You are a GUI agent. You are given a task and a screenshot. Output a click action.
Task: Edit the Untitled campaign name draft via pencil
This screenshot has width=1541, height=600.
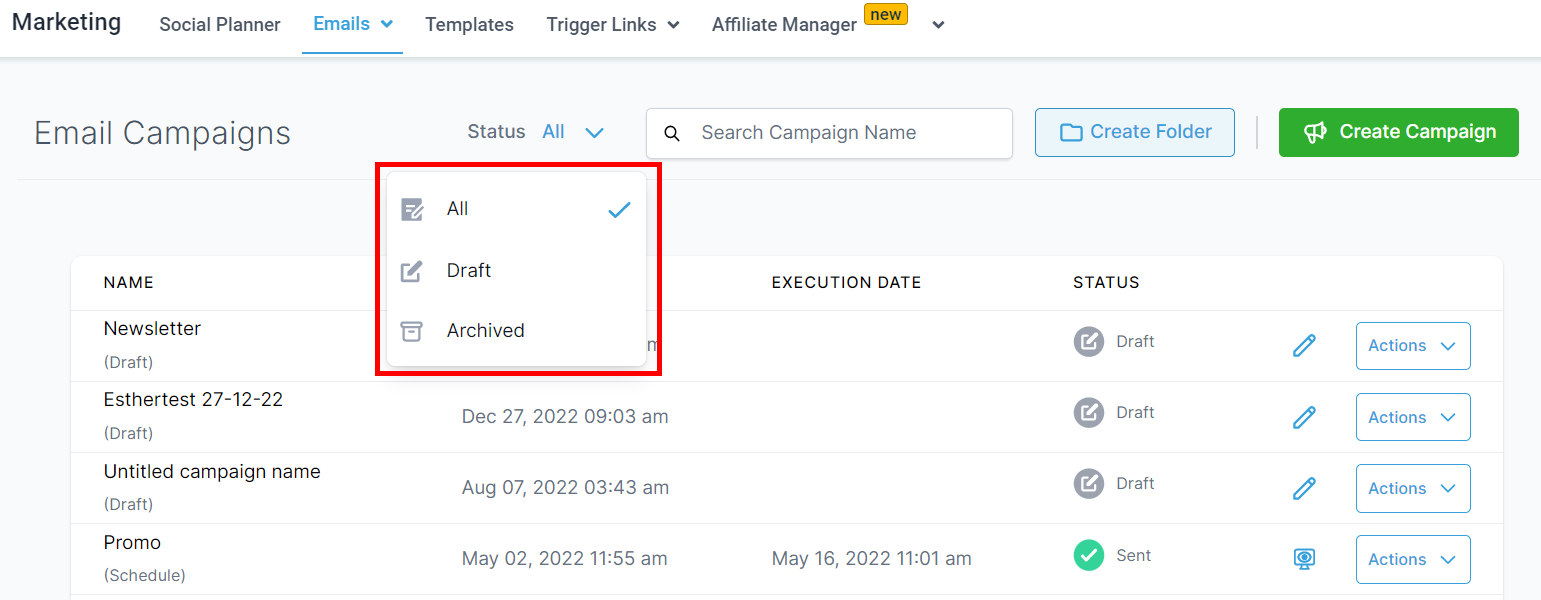1304,488
